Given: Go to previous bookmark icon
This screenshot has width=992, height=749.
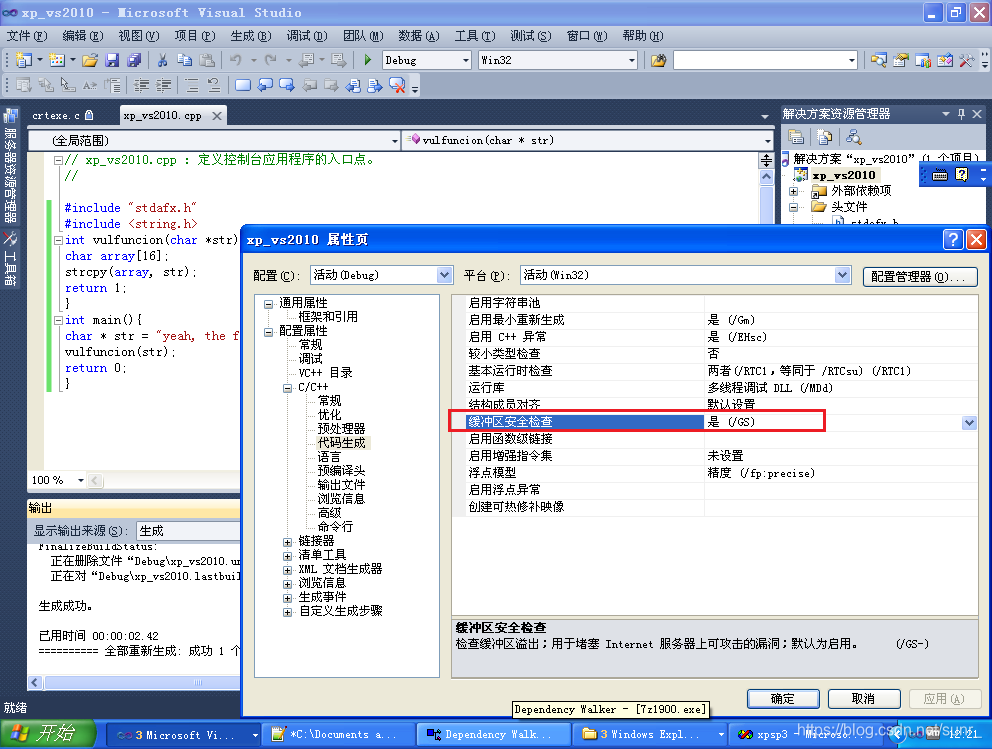Looking at the screenshot, I should click(x=265, y=85).
